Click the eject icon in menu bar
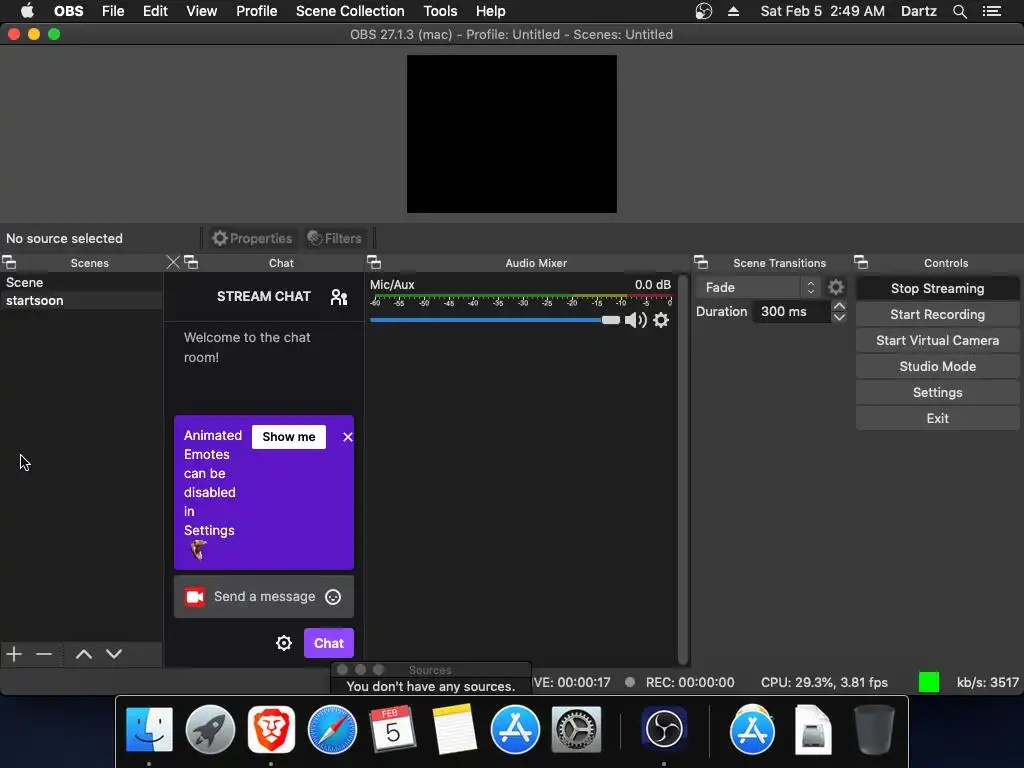Viewport: 1024px width, 768px height. click(x=733, y=11)
